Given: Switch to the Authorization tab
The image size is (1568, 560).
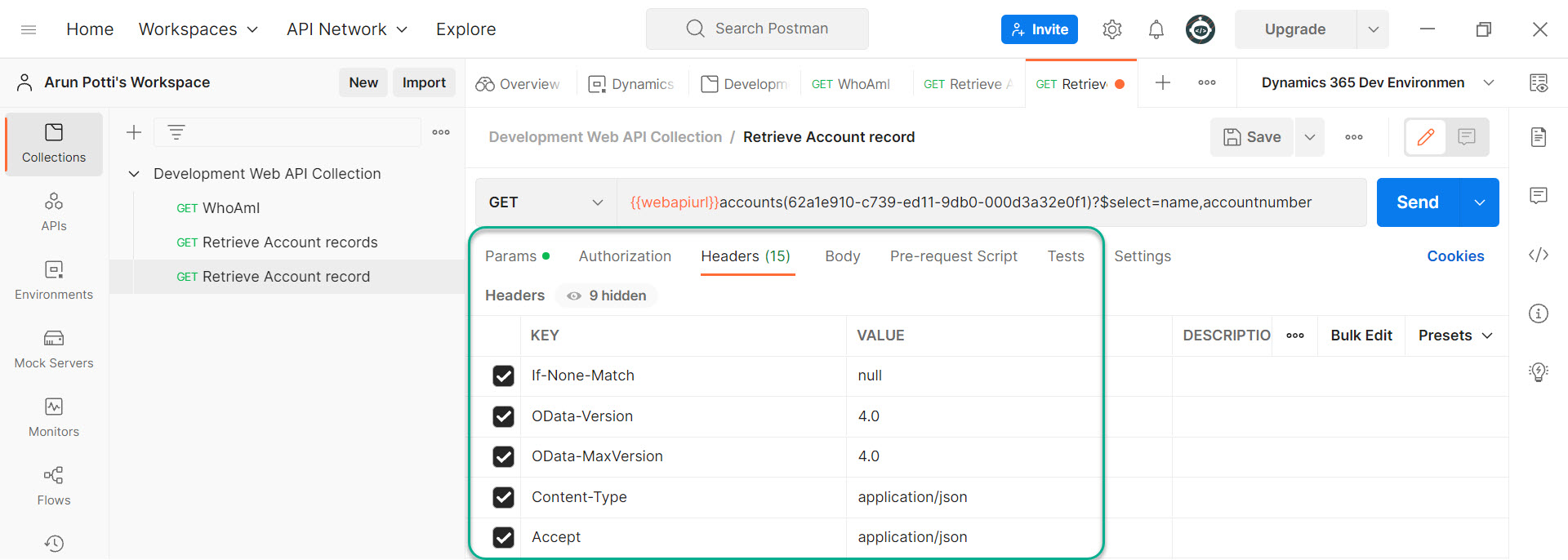Looking at the screenshot, I should tap(625, 256).
